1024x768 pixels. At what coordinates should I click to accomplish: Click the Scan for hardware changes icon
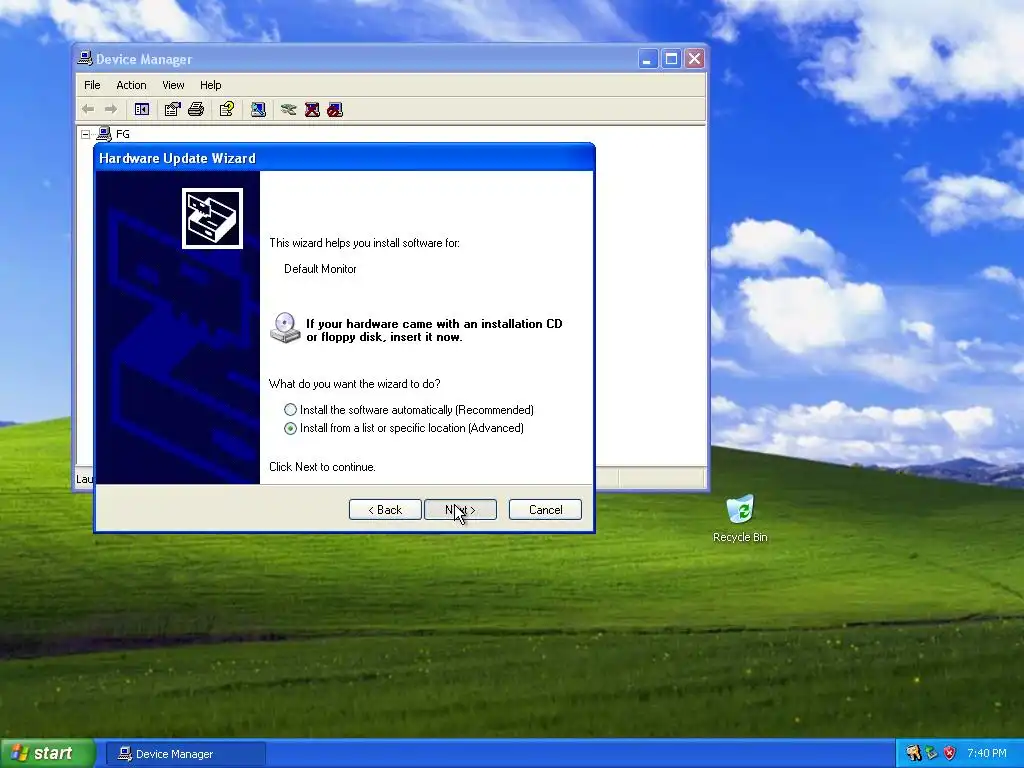coord(258,110)
